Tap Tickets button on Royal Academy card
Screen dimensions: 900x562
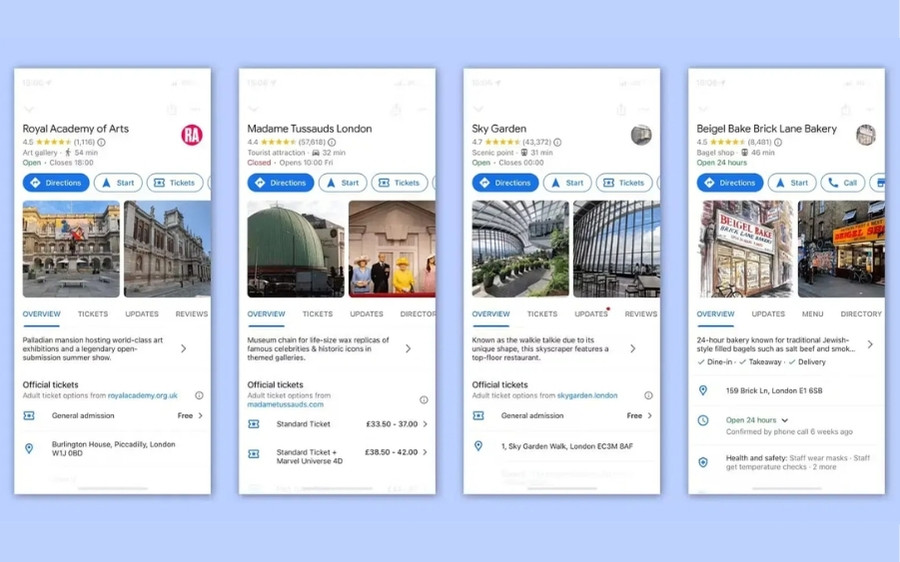coord(175,183)
